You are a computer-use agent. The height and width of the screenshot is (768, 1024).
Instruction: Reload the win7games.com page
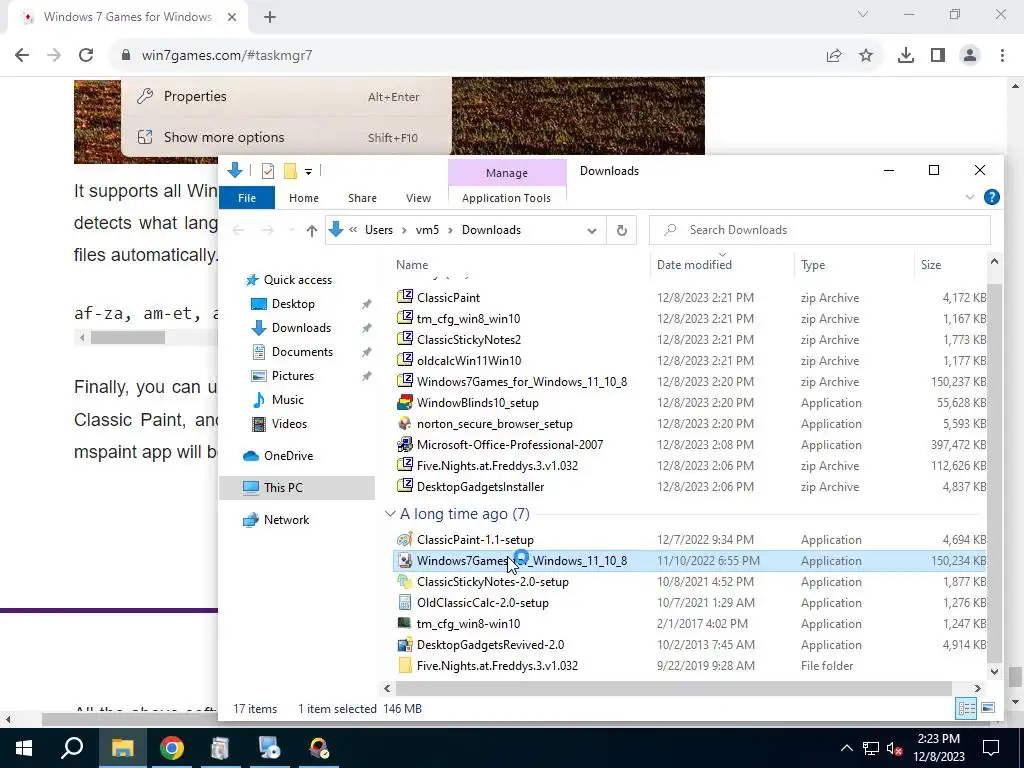pos(86,56)
